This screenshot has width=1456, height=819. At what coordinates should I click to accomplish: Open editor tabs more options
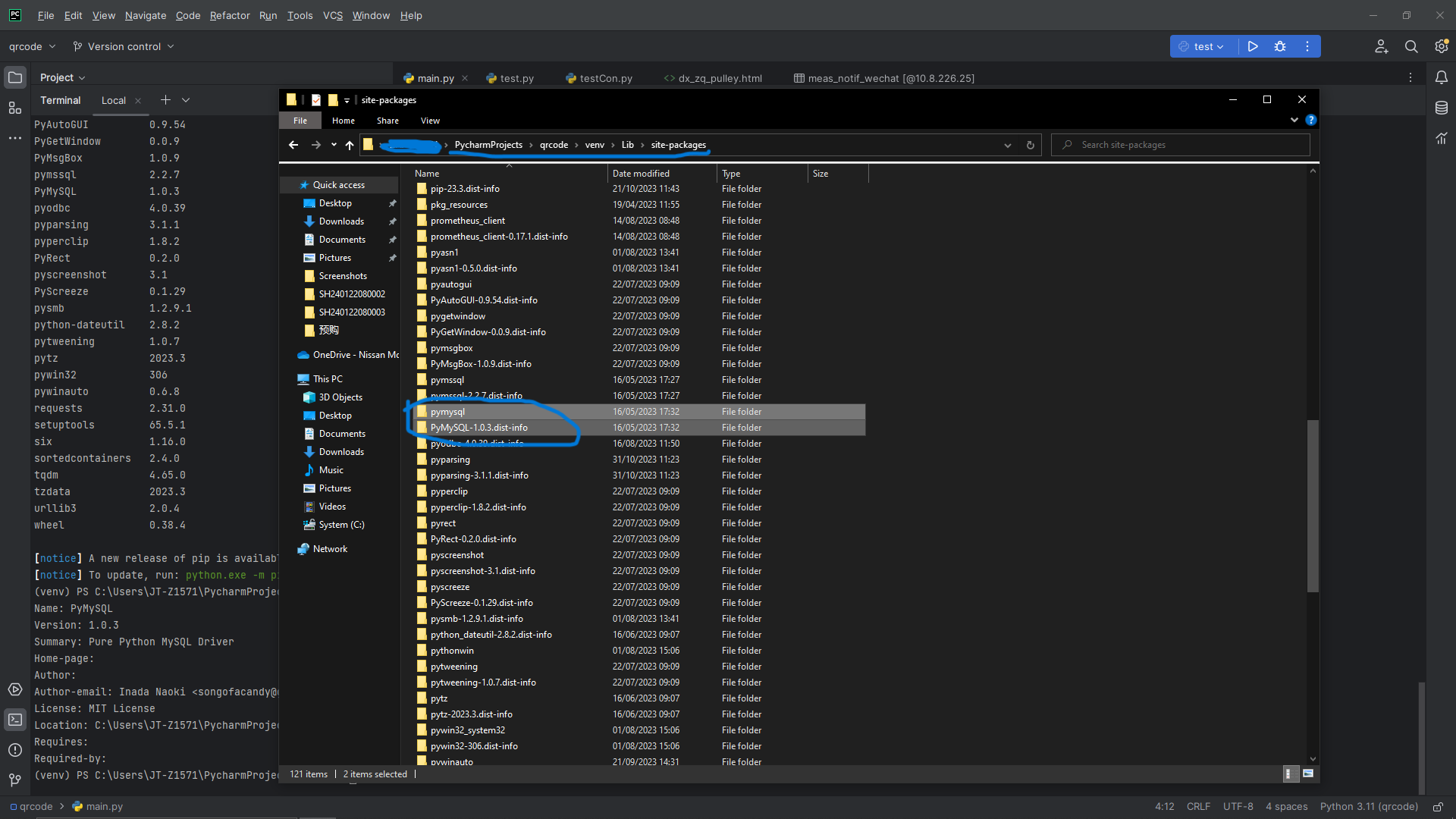tap(1410, 77)
